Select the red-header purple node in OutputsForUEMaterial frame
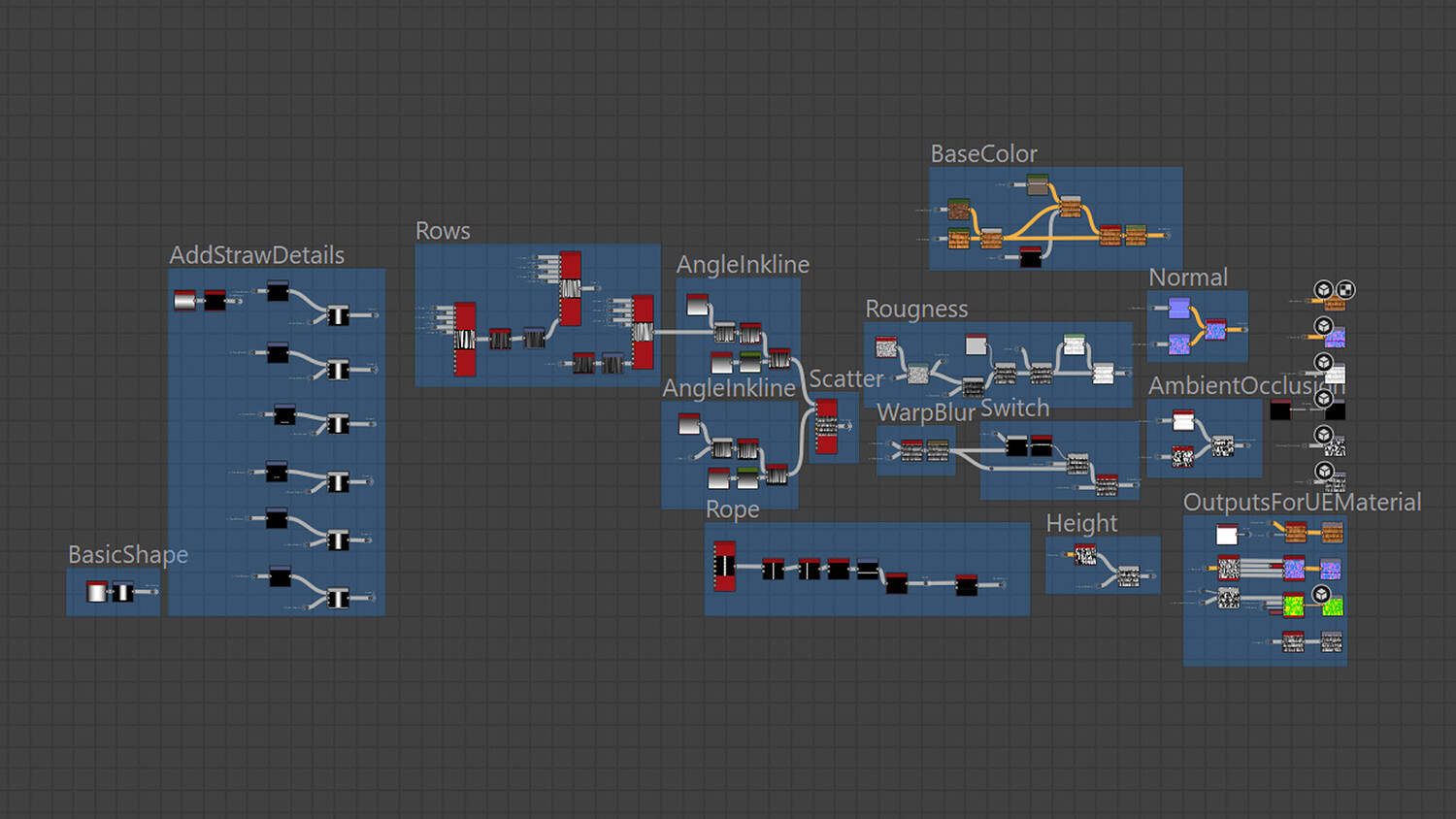The width and height of the screenshot is (1456, 819). pyautogui.click(x=1294, y=567)
